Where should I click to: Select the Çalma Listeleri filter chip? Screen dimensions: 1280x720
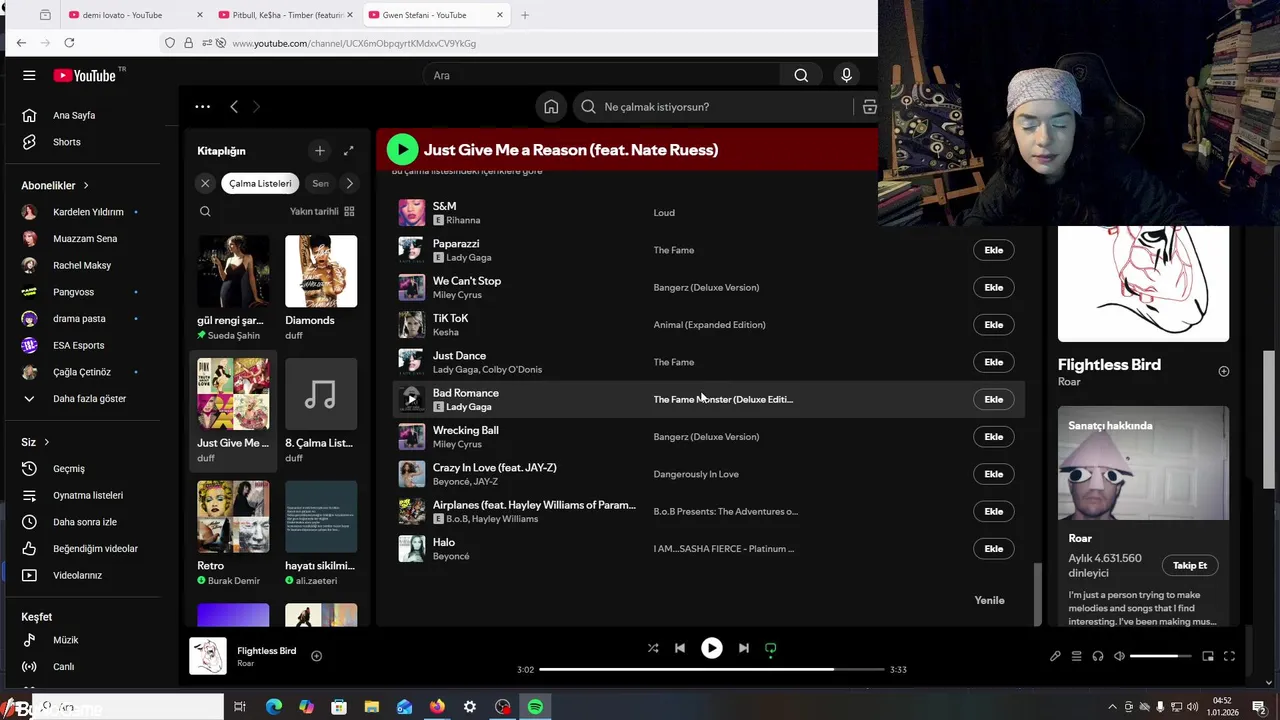(x=260, y=183)
